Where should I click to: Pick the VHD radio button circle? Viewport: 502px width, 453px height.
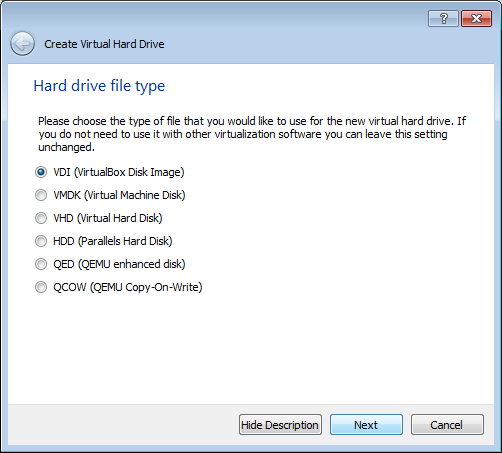(41, 218)
